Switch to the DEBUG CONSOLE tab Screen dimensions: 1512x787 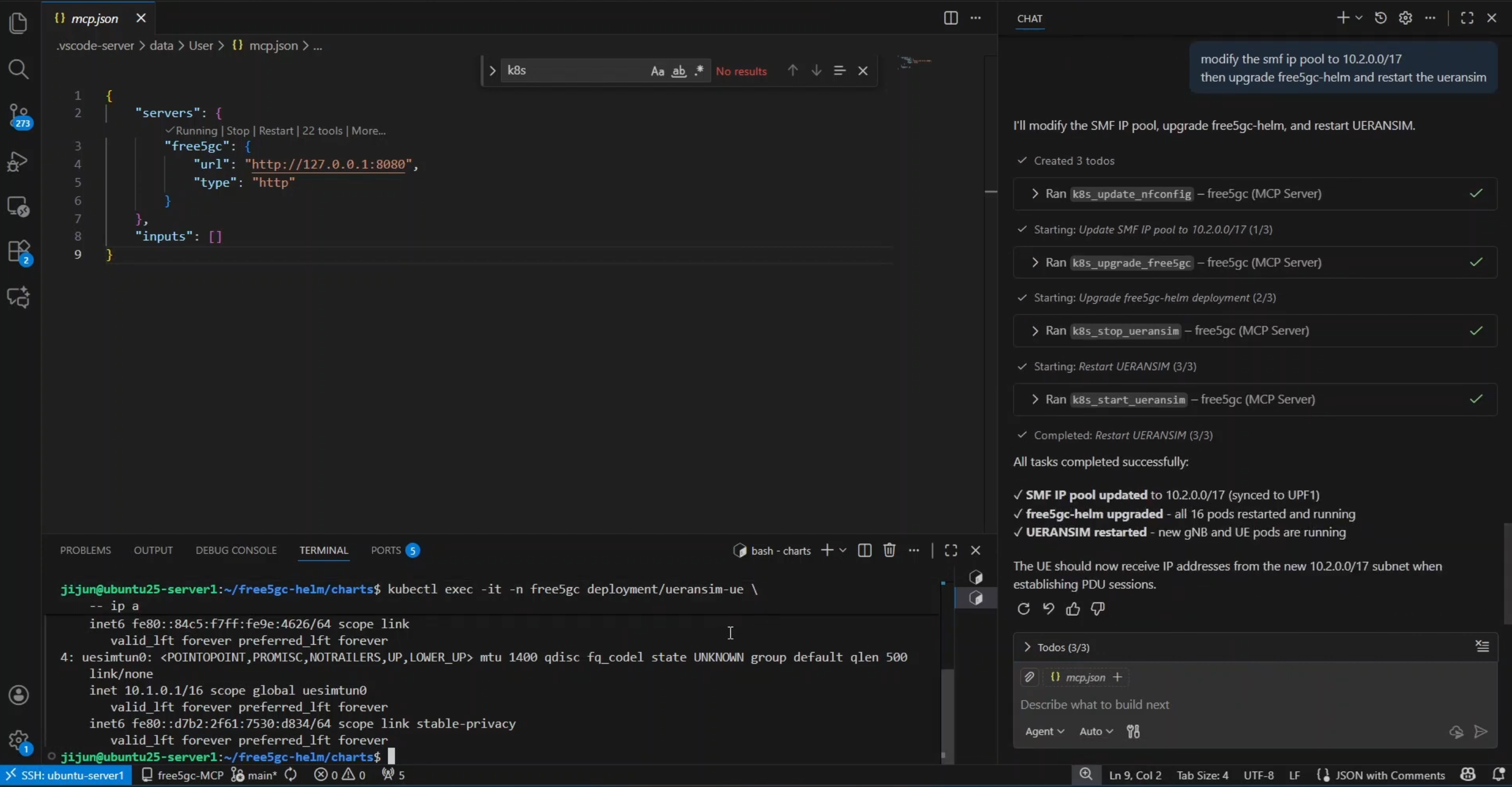coord(237,550)
